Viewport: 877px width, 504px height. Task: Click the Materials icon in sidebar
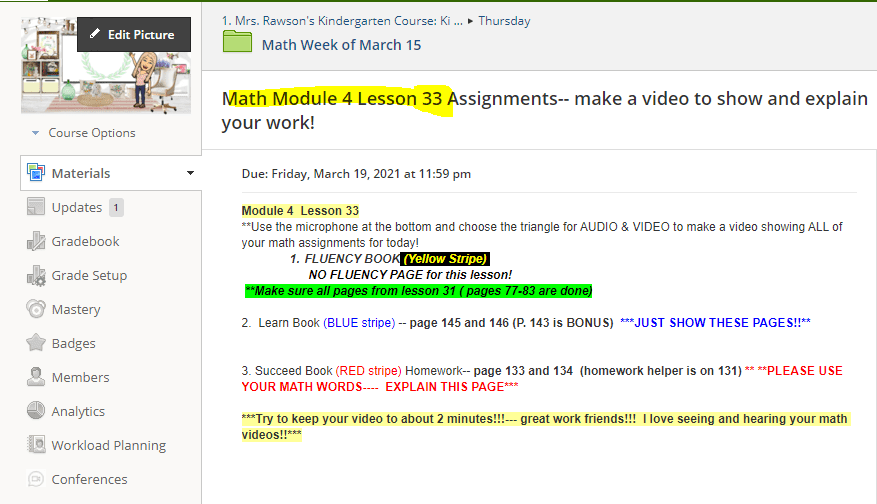(x=36, y=173)
